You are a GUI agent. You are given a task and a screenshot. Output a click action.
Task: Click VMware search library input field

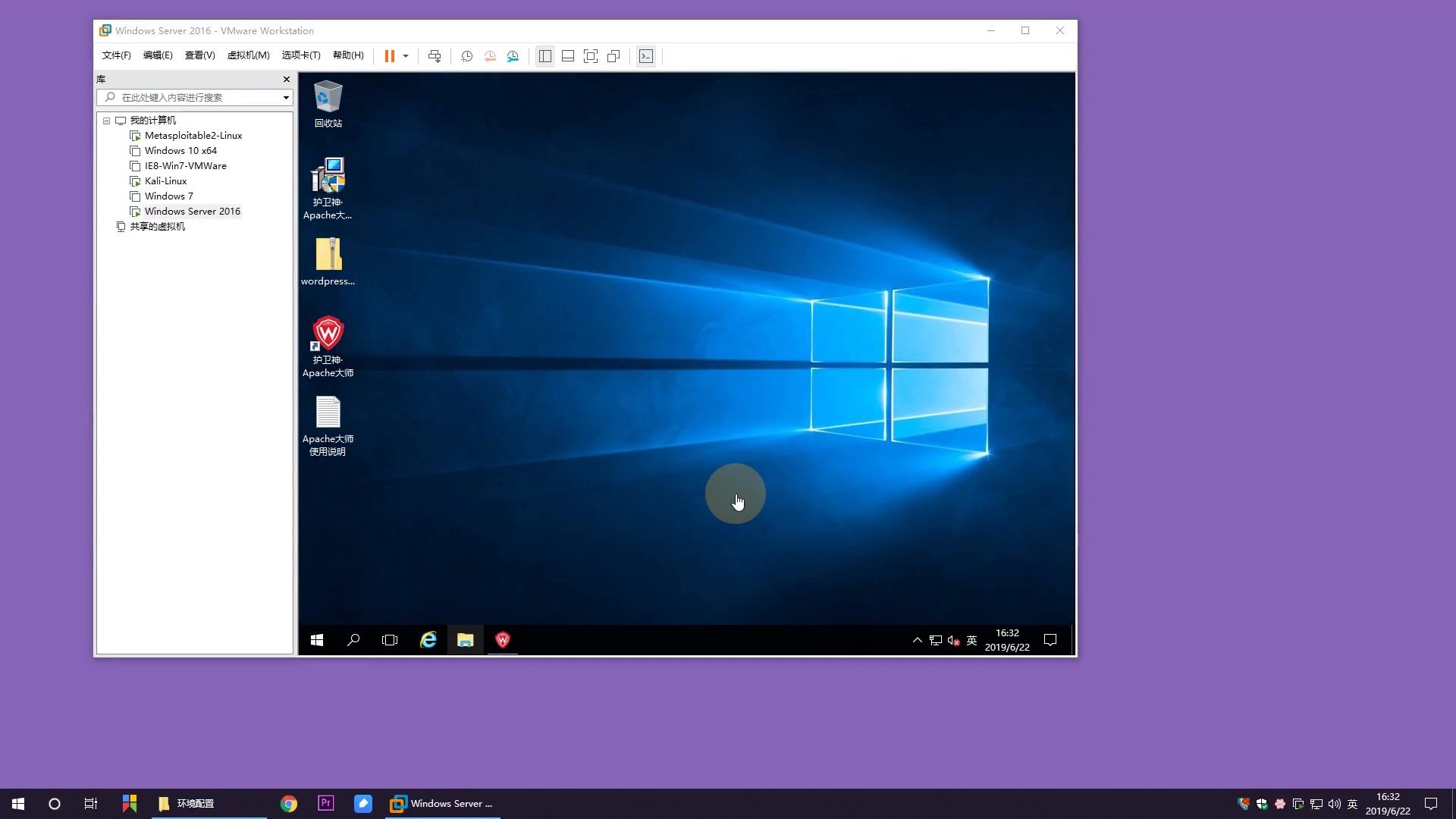[x=195, y=96]
